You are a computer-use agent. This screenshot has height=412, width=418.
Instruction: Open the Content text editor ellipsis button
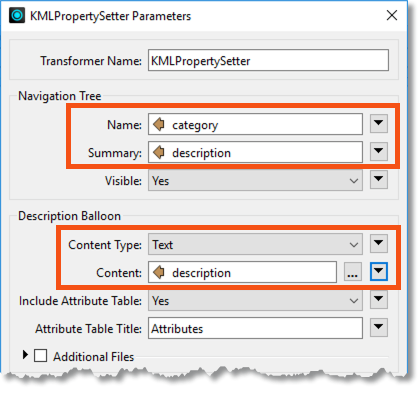pos(353,272)
